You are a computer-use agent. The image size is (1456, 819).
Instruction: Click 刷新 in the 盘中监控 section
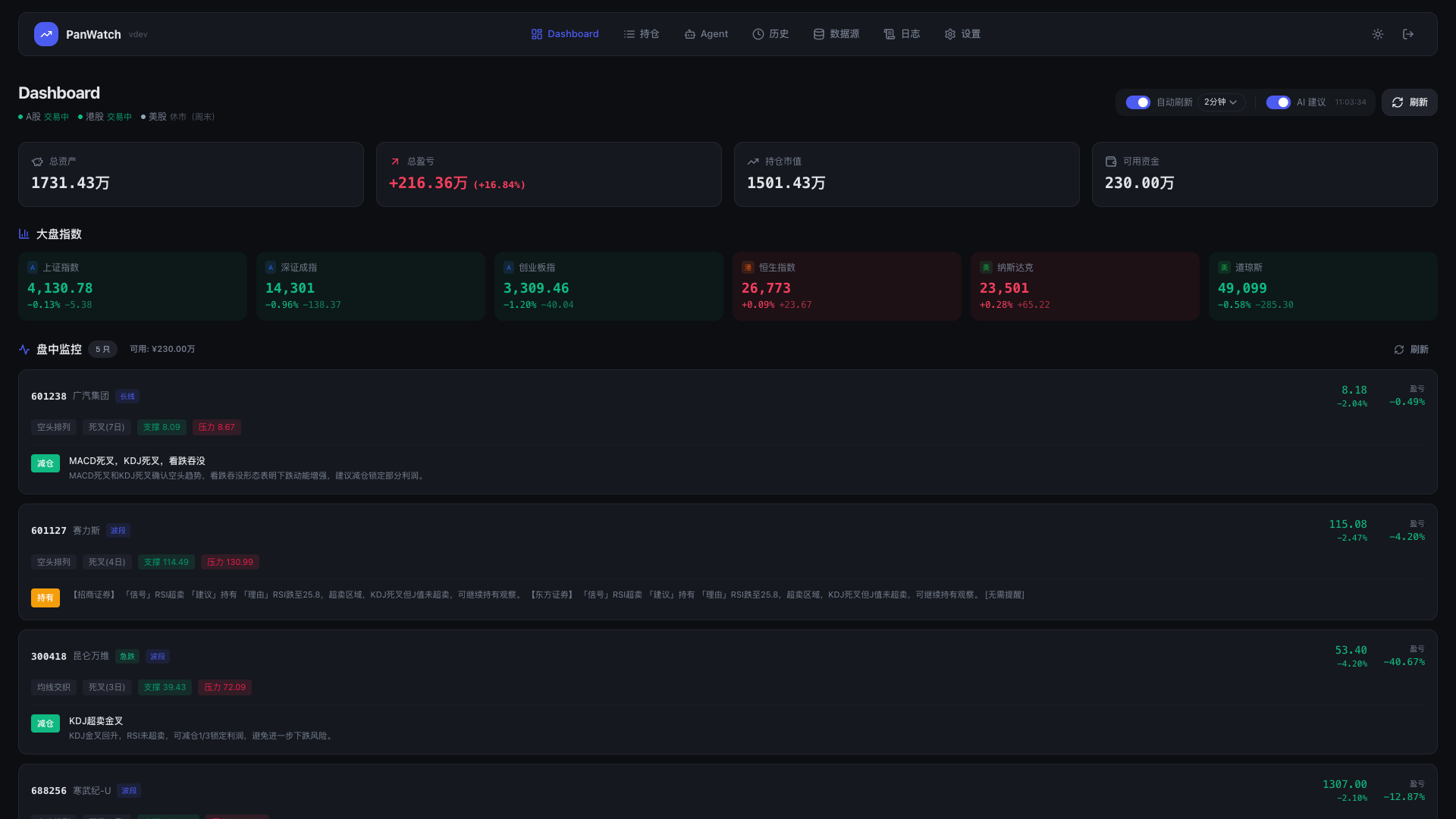1411,350
